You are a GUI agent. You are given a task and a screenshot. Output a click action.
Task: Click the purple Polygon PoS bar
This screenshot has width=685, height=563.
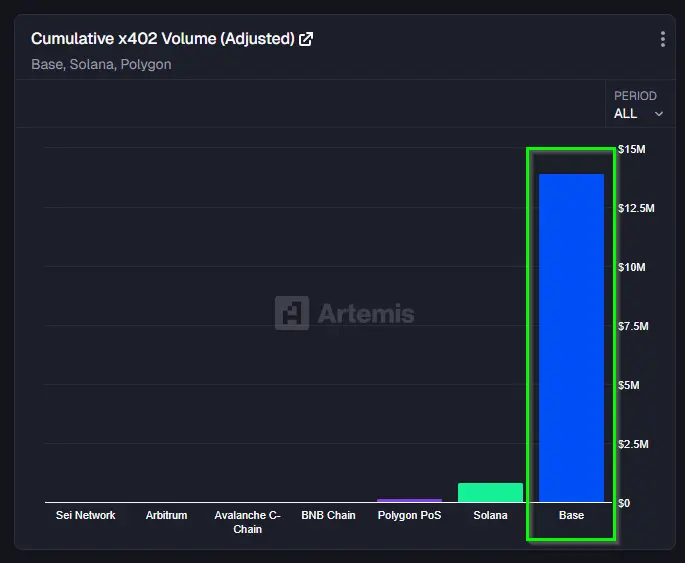click(x=409, y=499)
